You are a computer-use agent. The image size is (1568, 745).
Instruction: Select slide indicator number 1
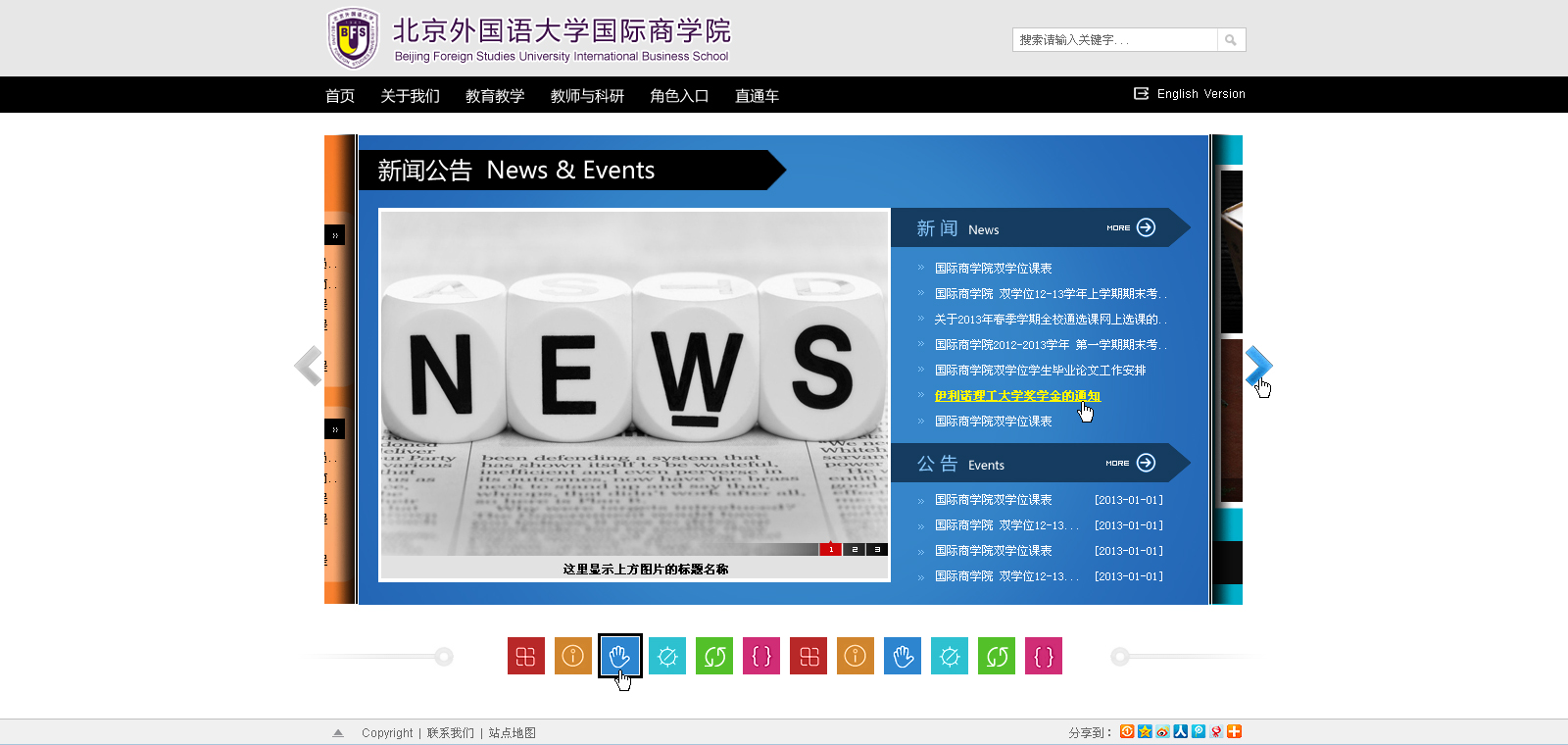(x=831, y=549)
